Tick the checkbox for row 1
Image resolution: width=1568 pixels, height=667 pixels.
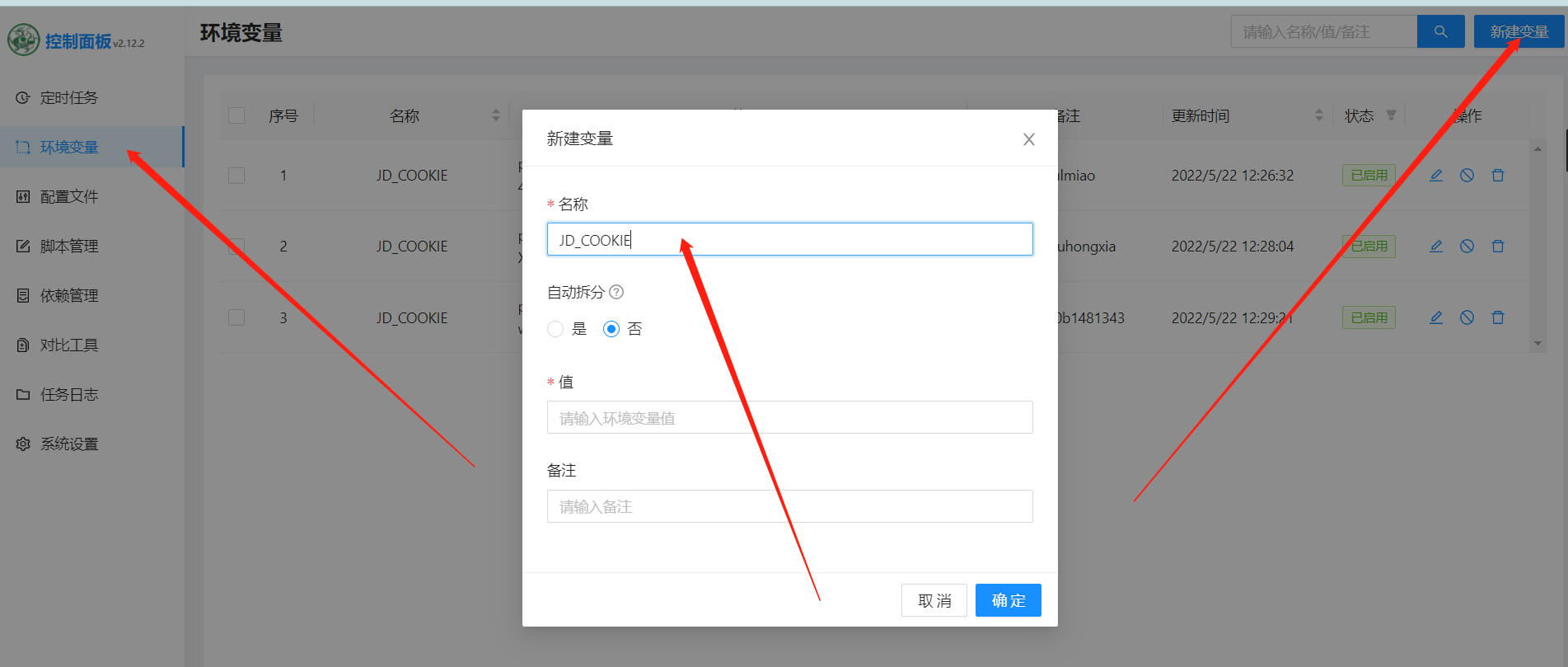point(236,175)
